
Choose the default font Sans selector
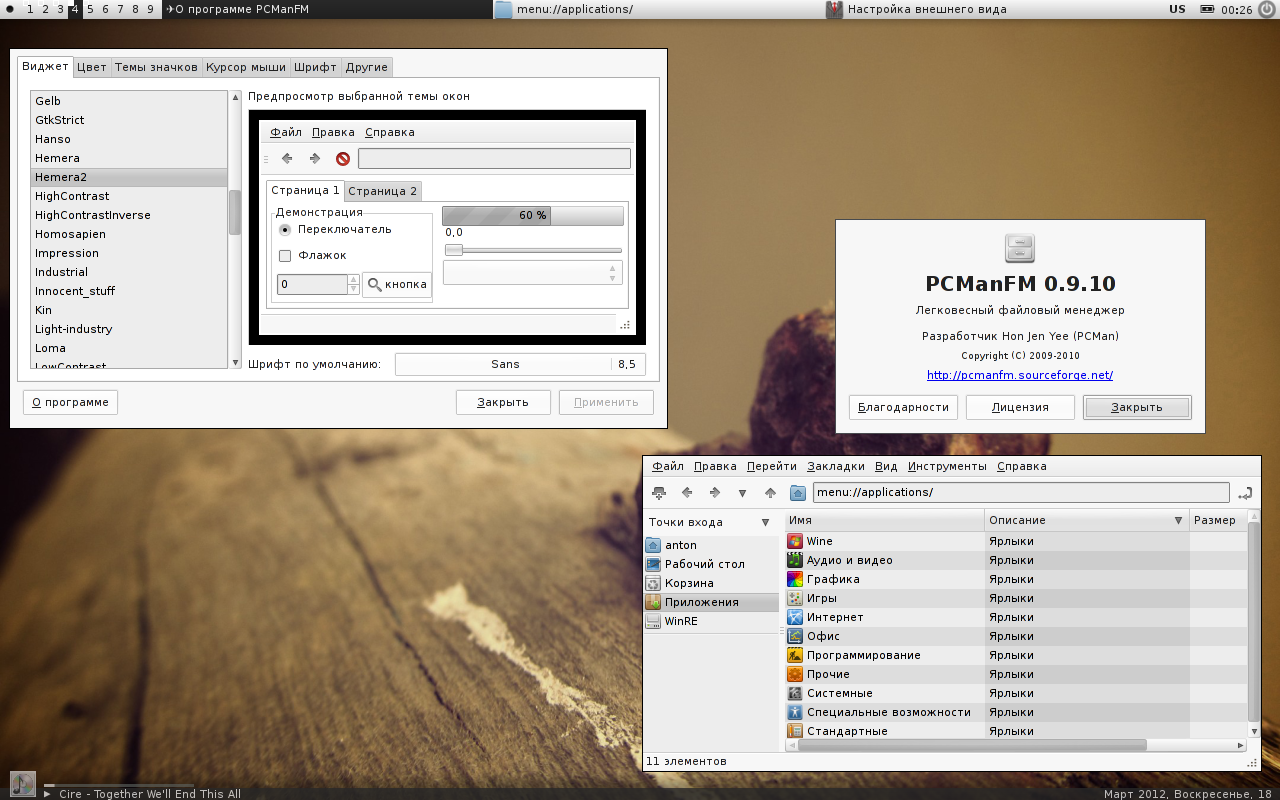pos(520,364)
